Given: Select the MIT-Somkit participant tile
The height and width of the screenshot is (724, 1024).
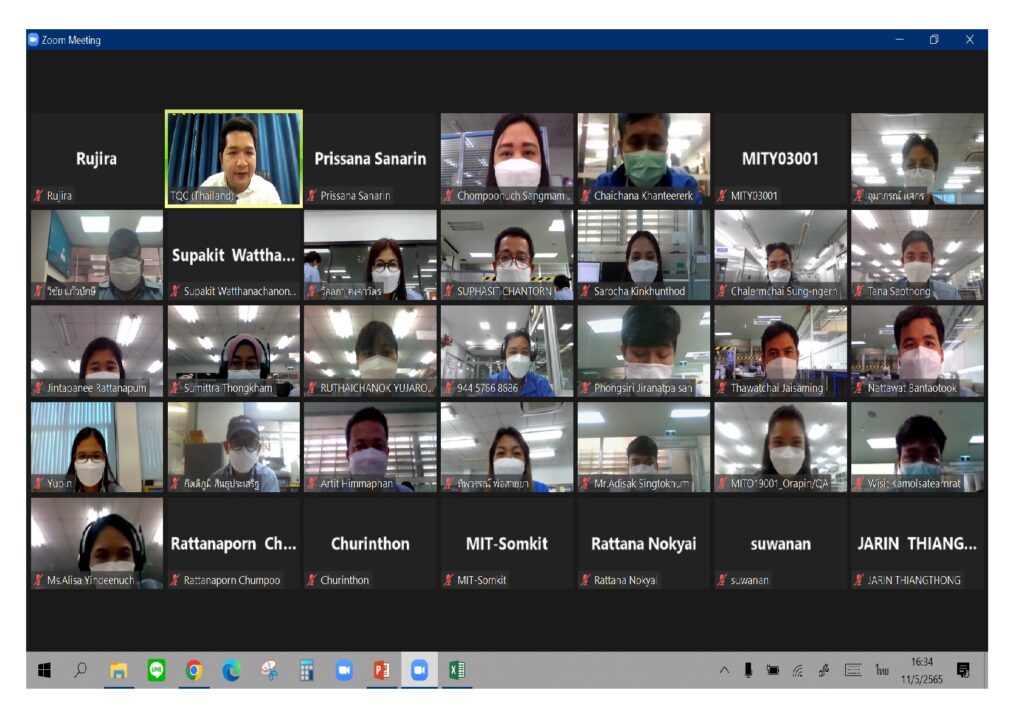Looking at the screenshot, I should pos(507,544).
